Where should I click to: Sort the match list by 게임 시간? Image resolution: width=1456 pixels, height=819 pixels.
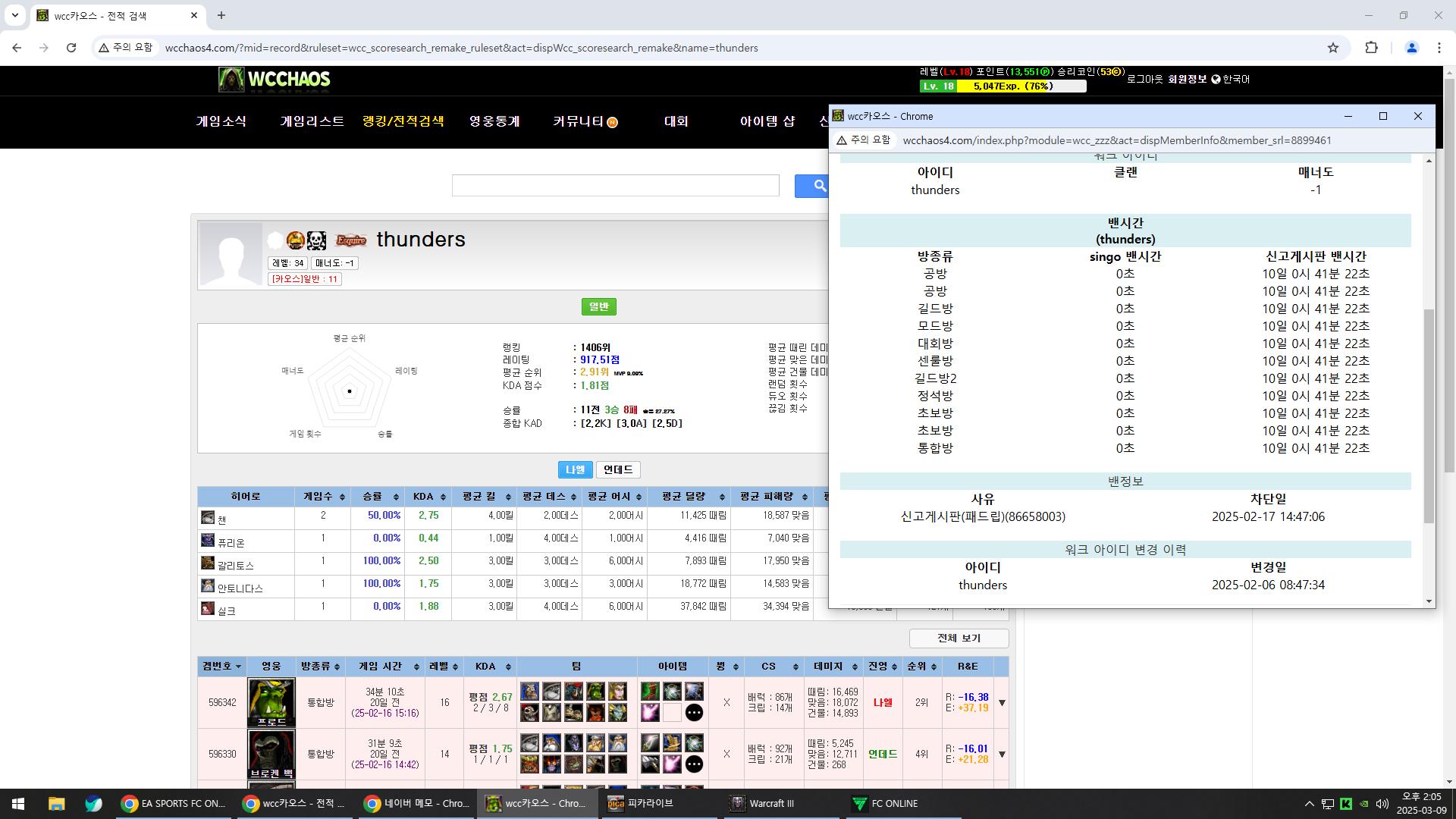click(385, 667)
